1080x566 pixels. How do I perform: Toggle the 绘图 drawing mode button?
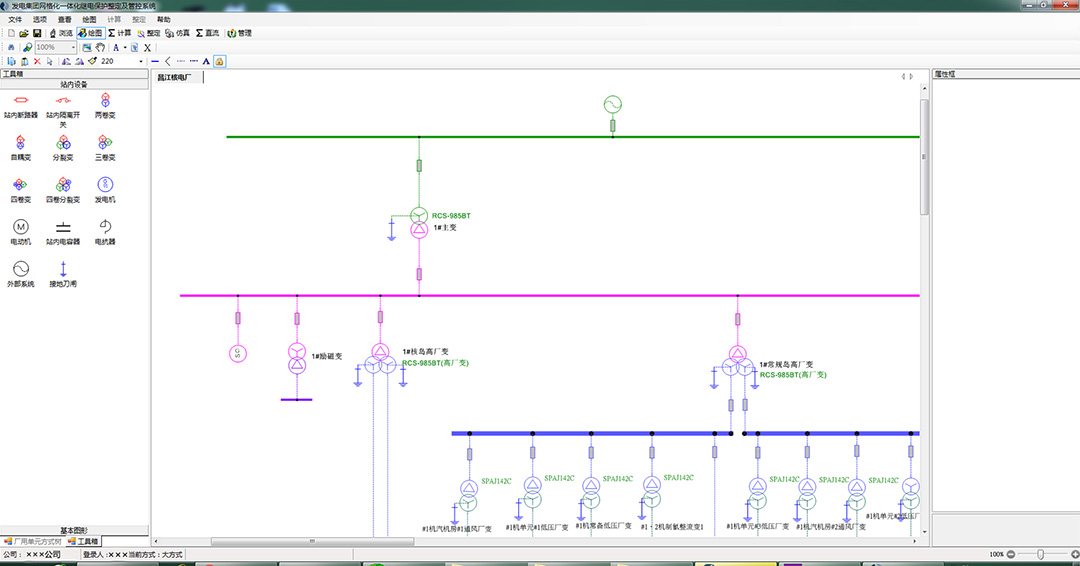(x=90, y=33)
